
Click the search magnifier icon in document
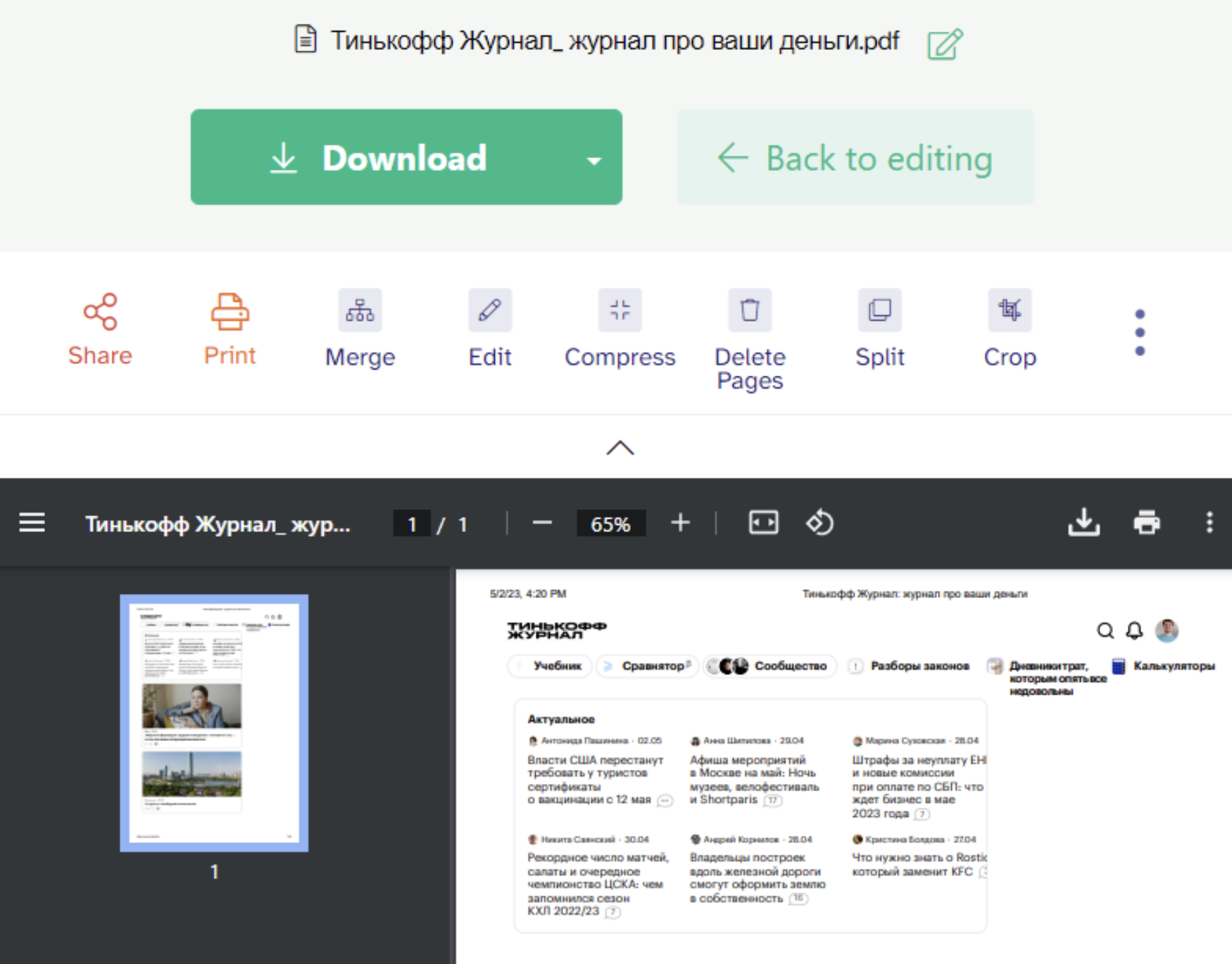click(x=1105, y=630)
